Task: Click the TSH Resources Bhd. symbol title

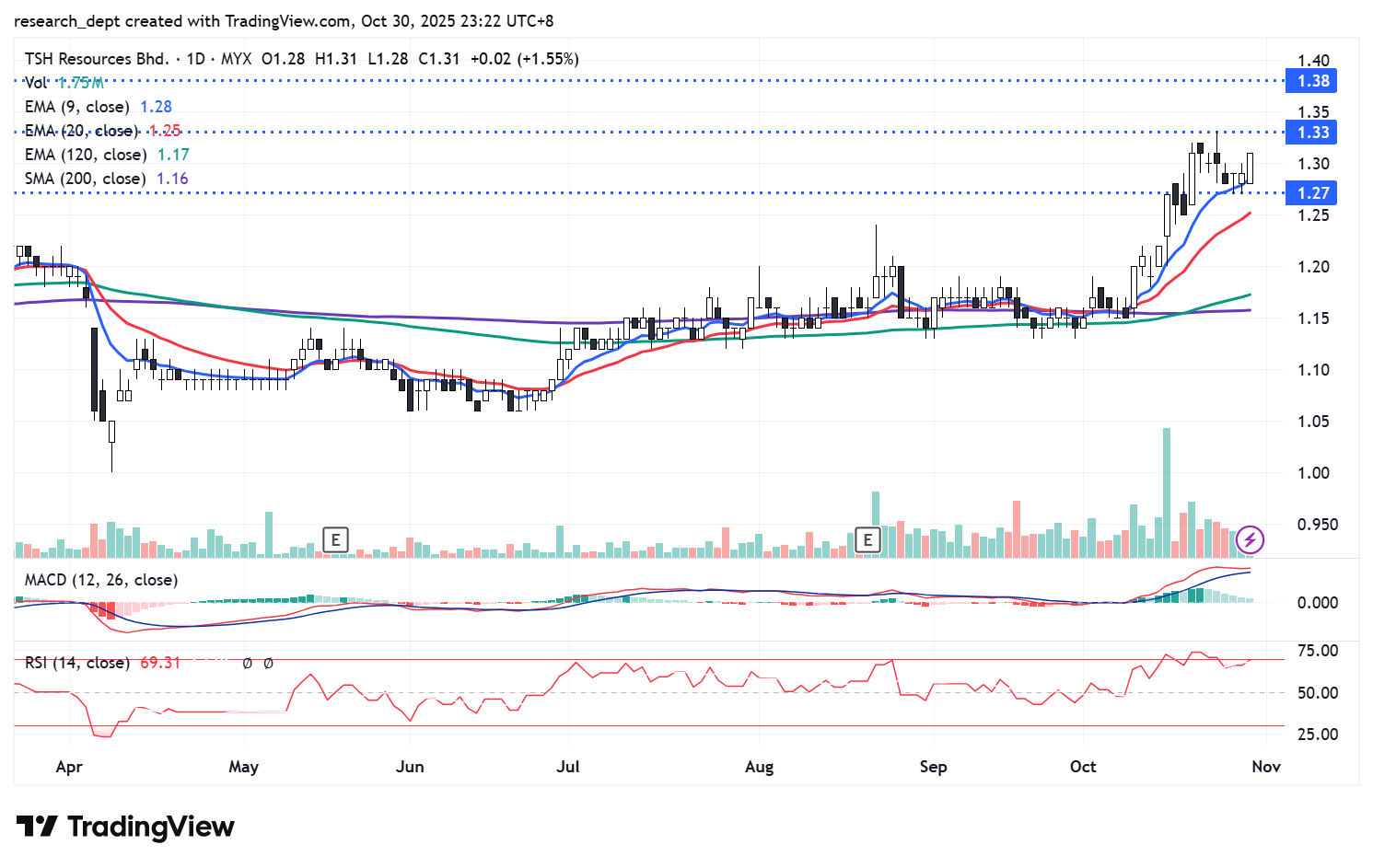Action: click(97, 59)
